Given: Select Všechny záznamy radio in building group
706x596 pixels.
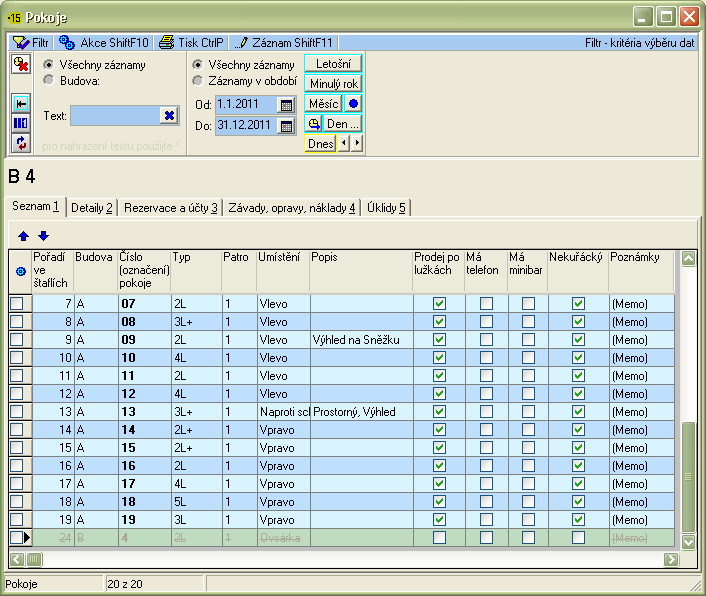Looking at the screenshot, I should tap(48, 64).
